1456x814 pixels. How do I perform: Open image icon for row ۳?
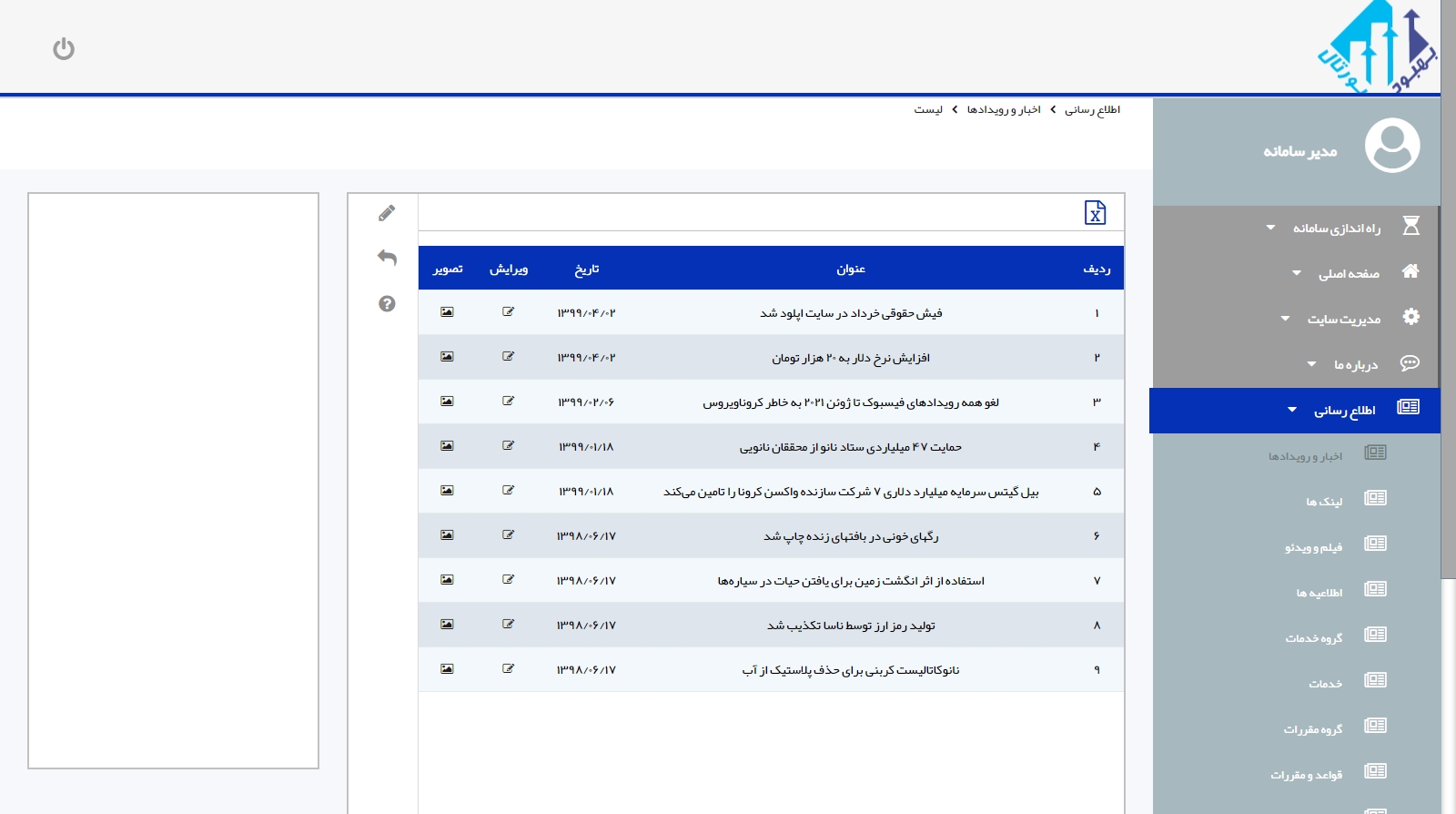pyautogui.click(x=447, y=402)
